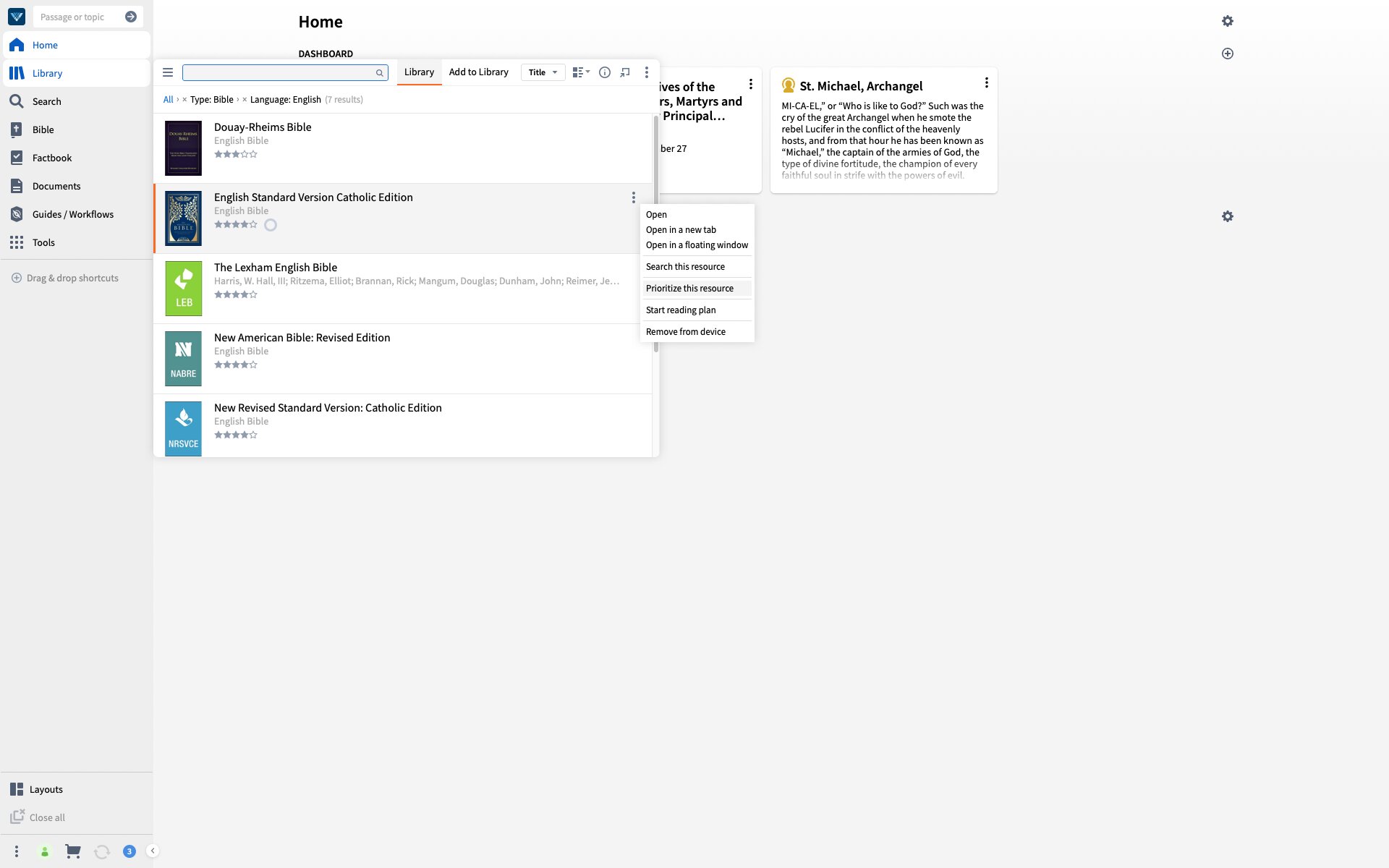Open the shopping cart icon
Screen dimensions: 1389x868
(x=73, y=851)
